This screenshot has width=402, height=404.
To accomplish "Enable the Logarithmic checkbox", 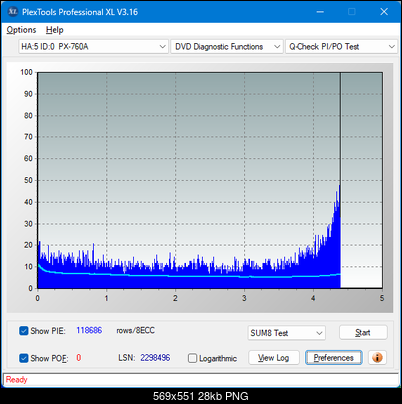I will coord(192,358).
